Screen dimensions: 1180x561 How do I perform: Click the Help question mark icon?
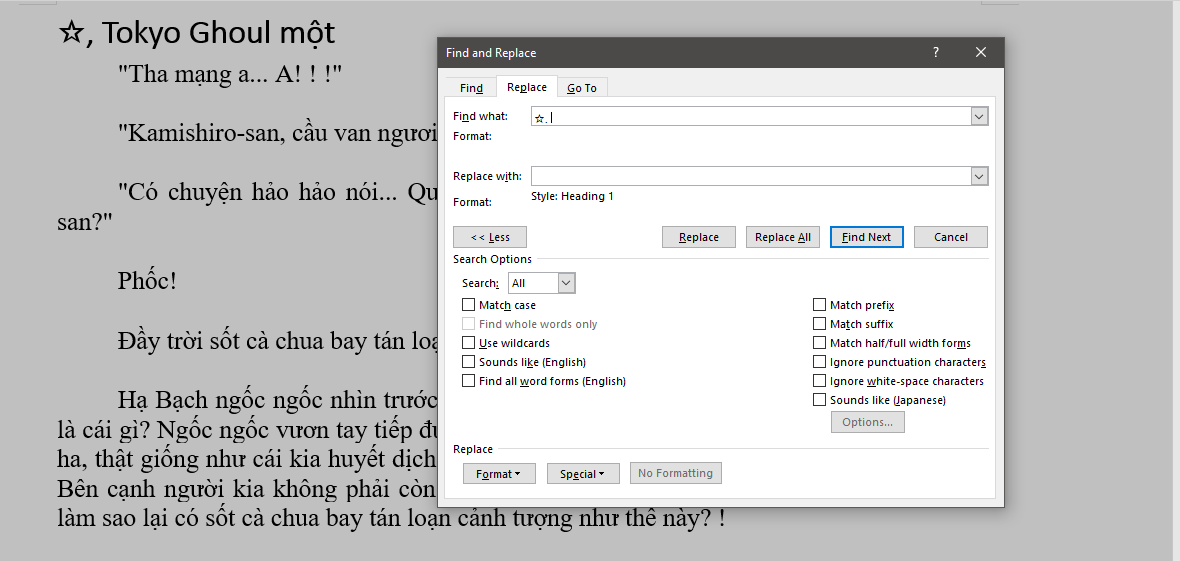pyautogui.click(x=936, y=53)
